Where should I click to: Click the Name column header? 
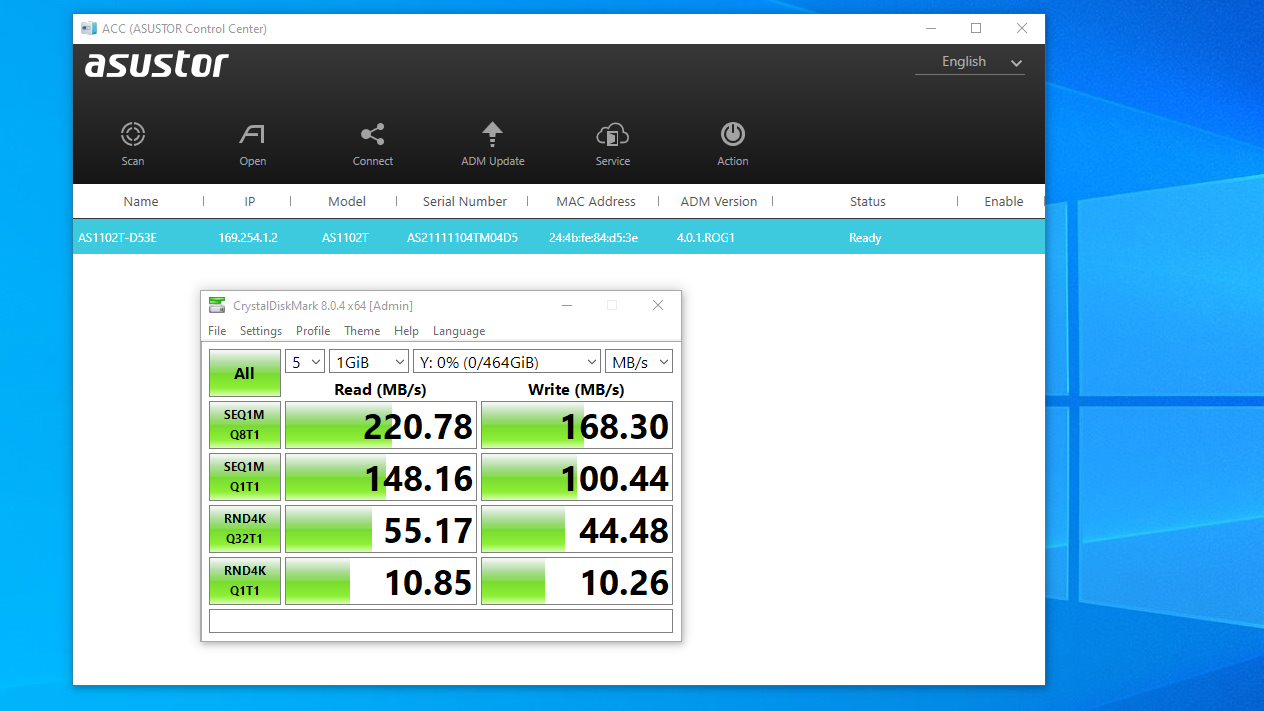coord(141,201)
